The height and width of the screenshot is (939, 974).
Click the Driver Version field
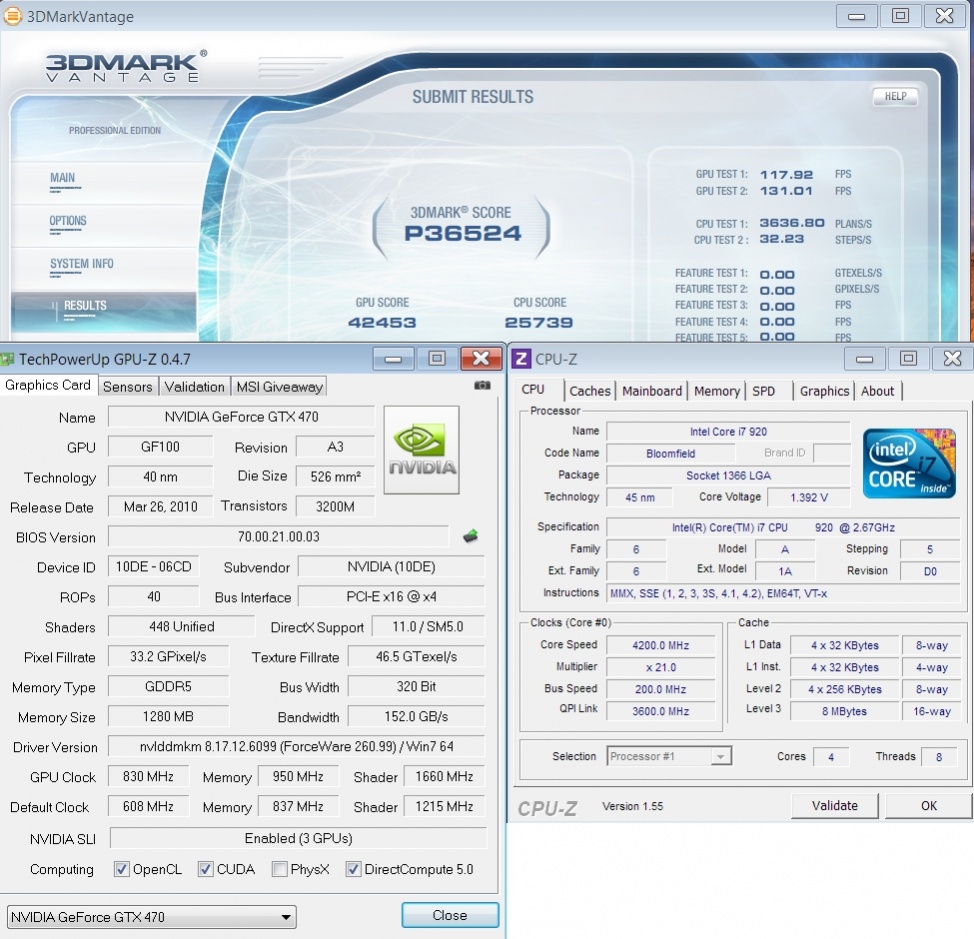coord(296,746)
